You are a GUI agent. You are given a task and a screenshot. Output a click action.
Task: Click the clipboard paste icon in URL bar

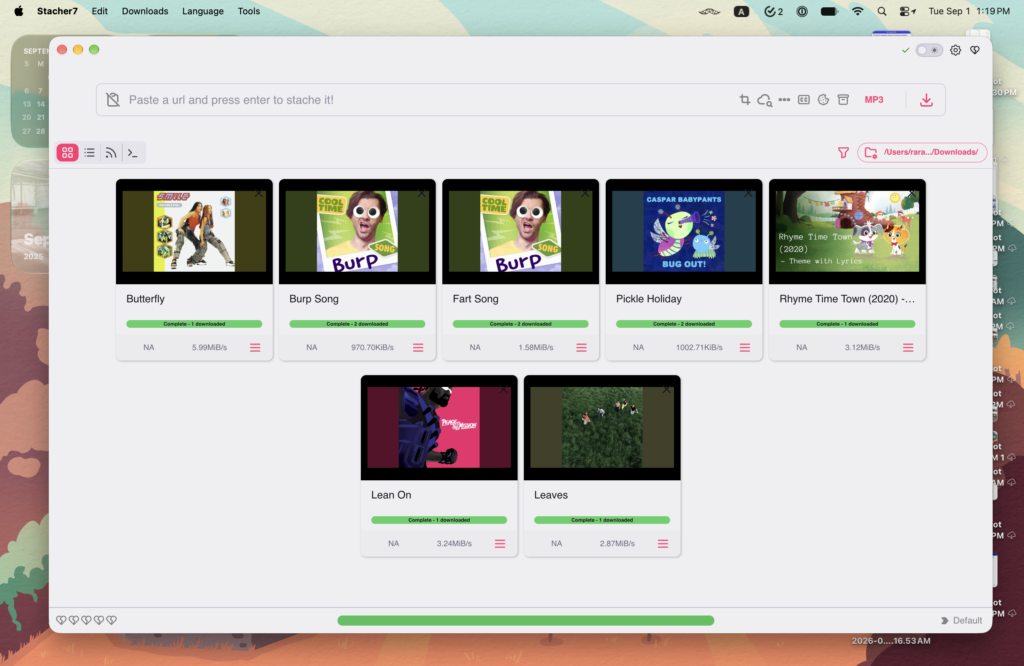point(113,100)
